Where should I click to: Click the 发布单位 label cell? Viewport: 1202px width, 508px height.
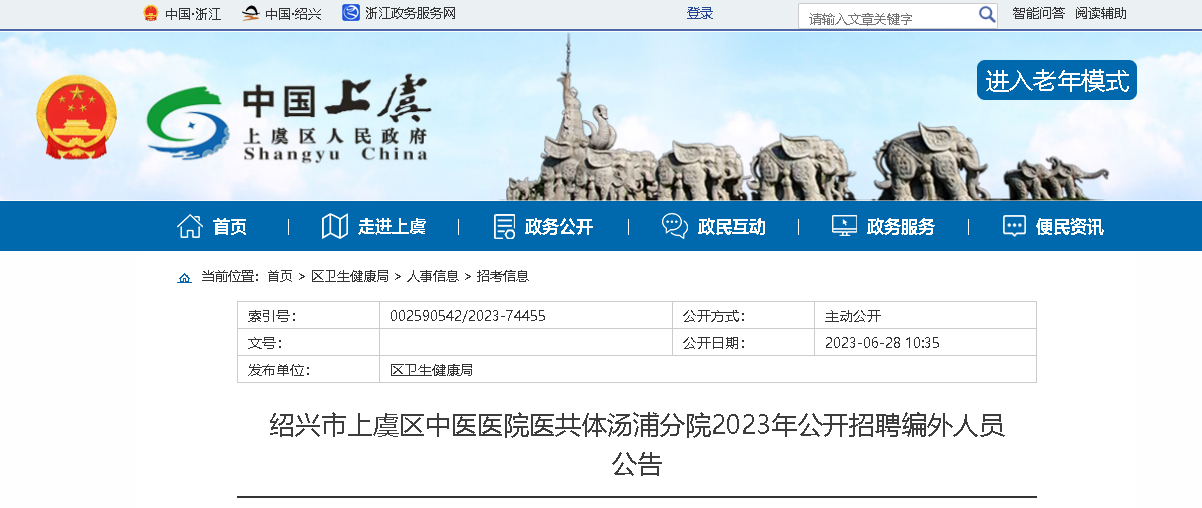click(x=308, y=370)
